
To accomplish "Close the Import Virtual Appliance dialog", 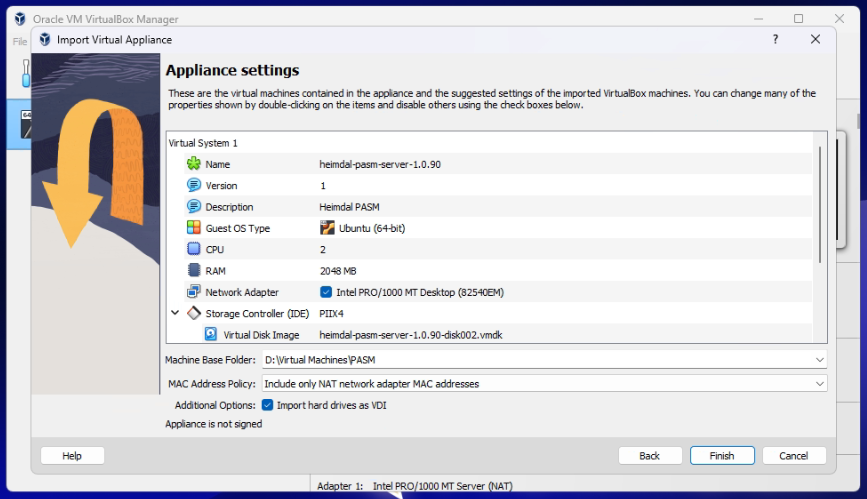I will click(815, 39).
